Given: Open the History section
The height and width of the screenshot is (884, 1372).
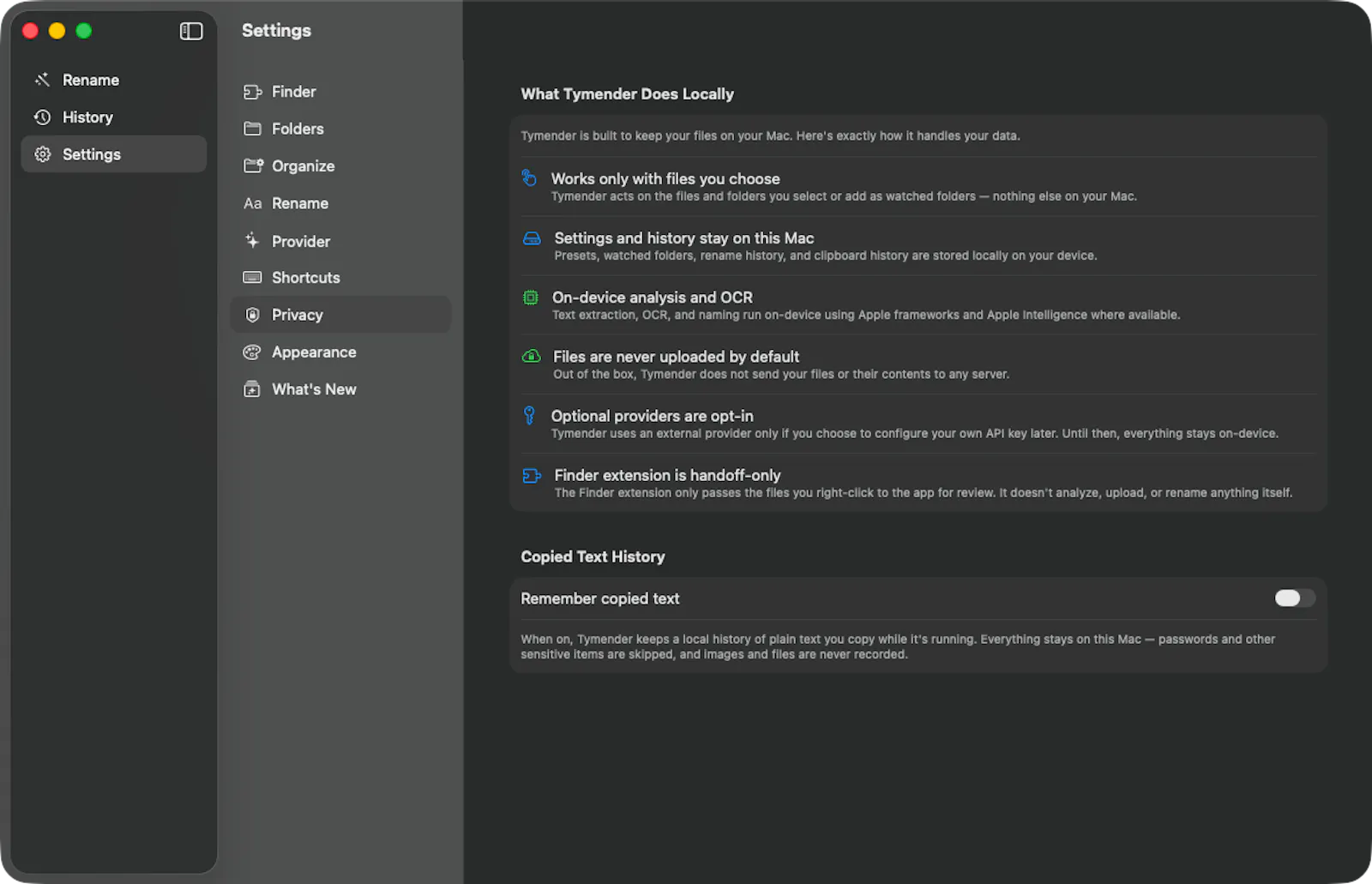Looking at the screenshot, I should click(x=113, y=117).
